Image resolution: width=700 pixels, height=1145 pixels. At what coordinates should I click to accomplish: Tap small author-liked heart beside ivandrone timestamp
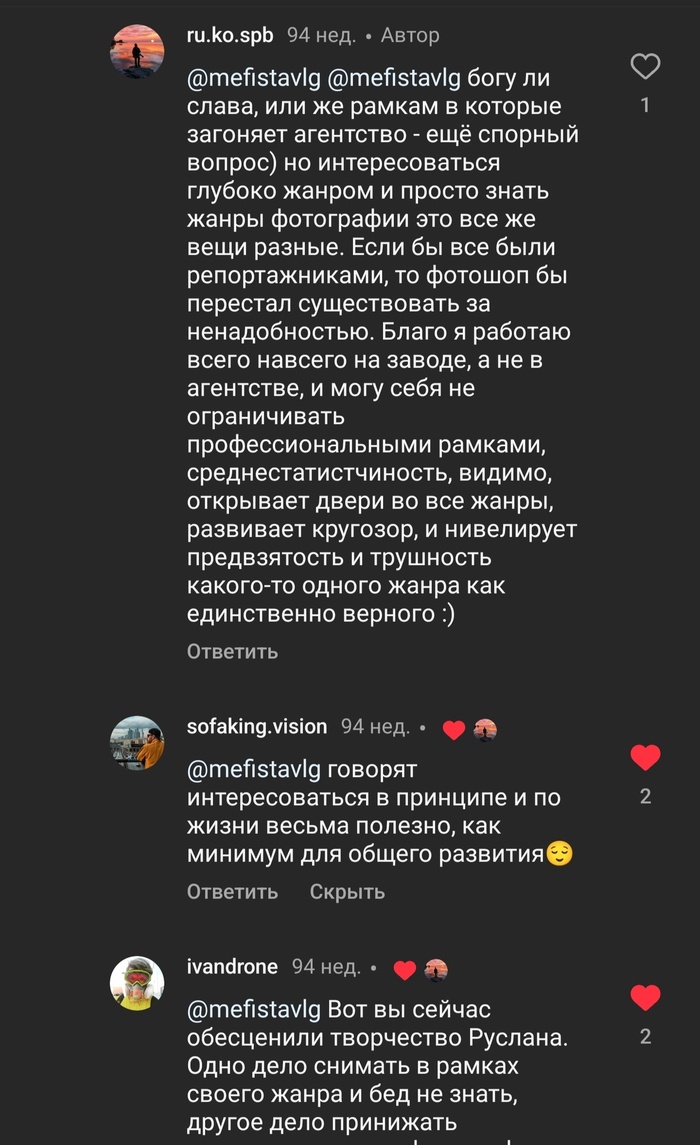(404, 969)
